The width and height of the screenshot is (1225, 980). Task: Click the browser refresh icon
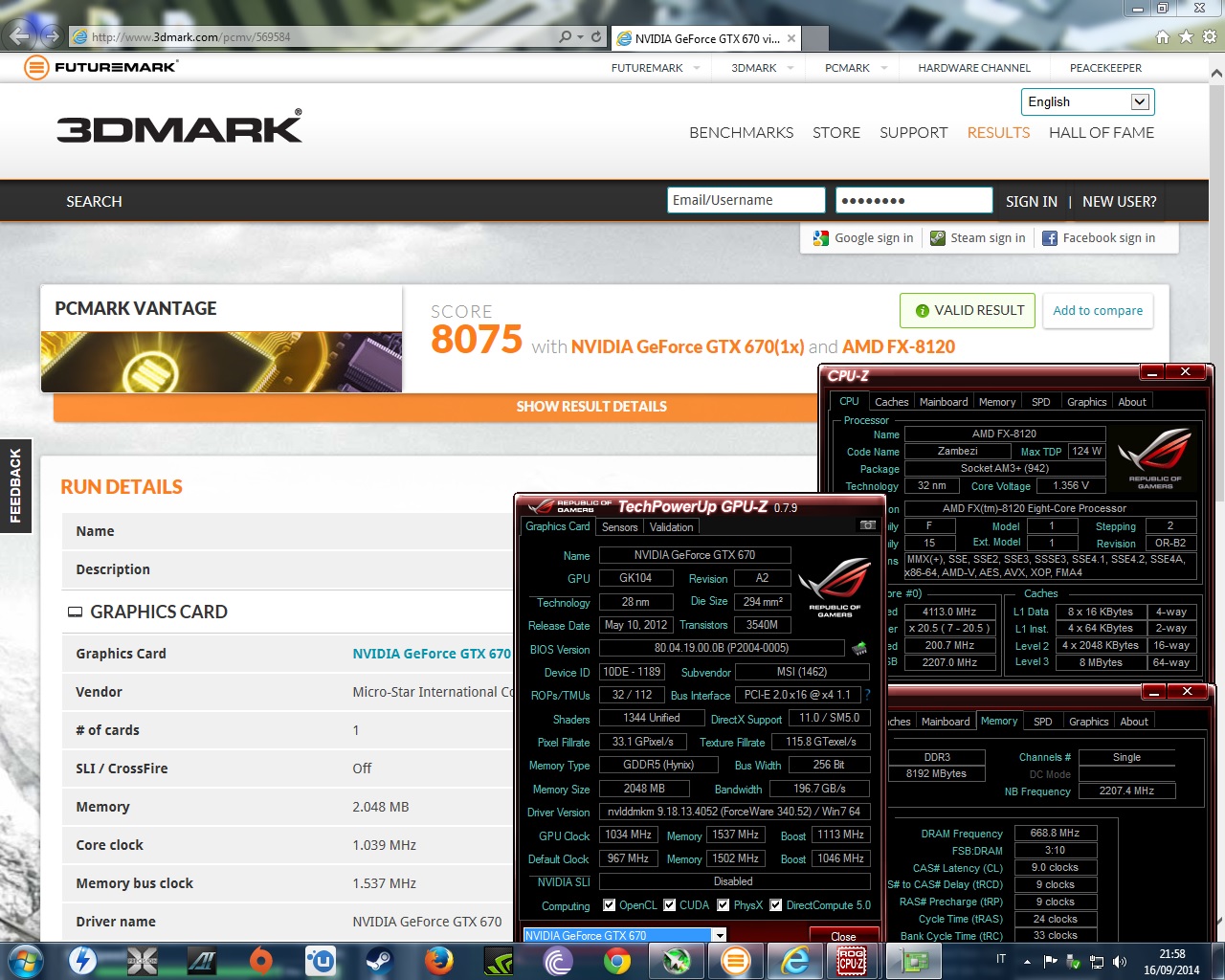point(596,36)
